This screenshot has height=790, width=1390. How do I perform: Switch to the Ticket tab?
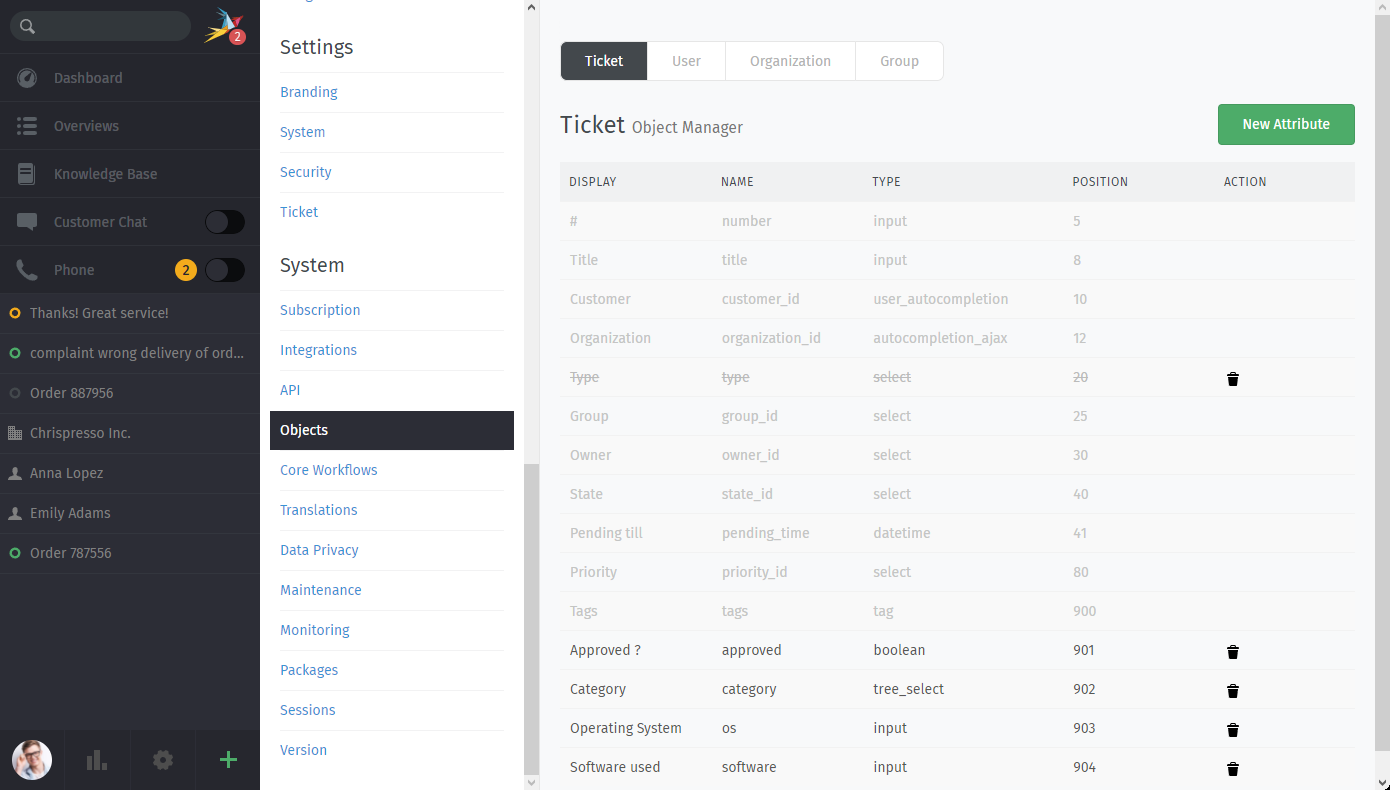pyautogui.click(x=604, y=61)
